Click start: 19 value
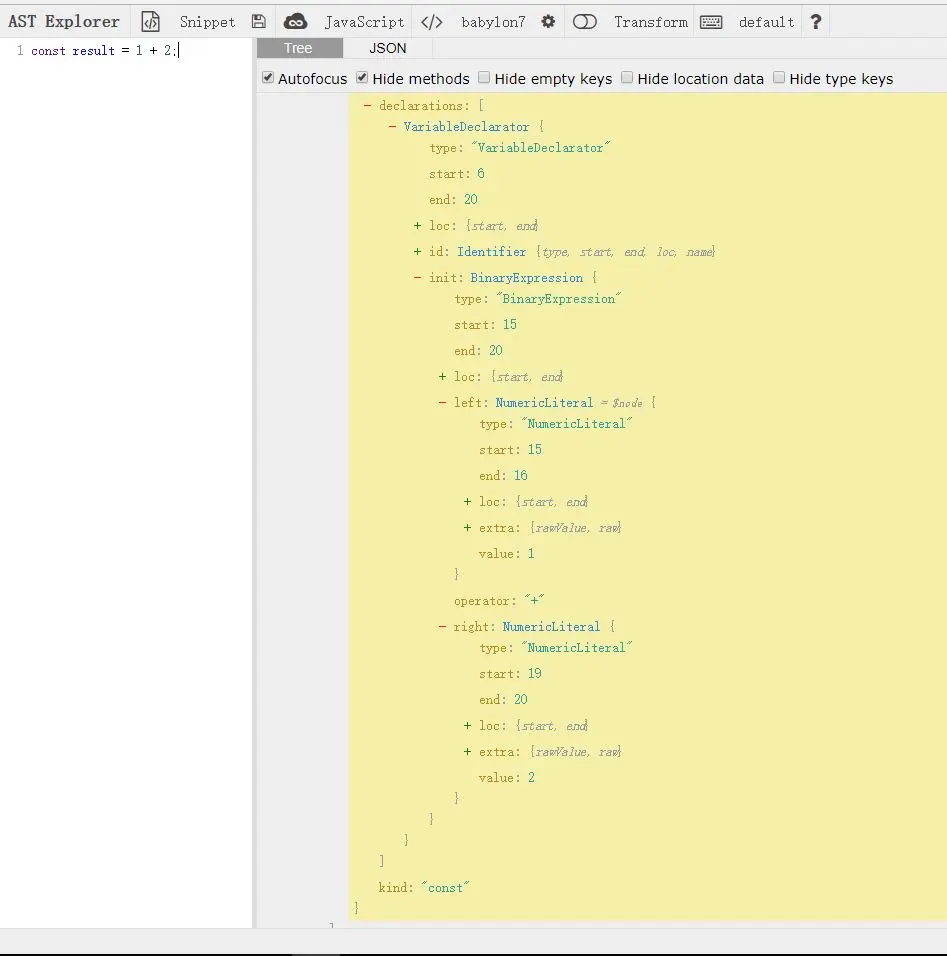This screenshot has height=956, width=947. pos(535,674)
